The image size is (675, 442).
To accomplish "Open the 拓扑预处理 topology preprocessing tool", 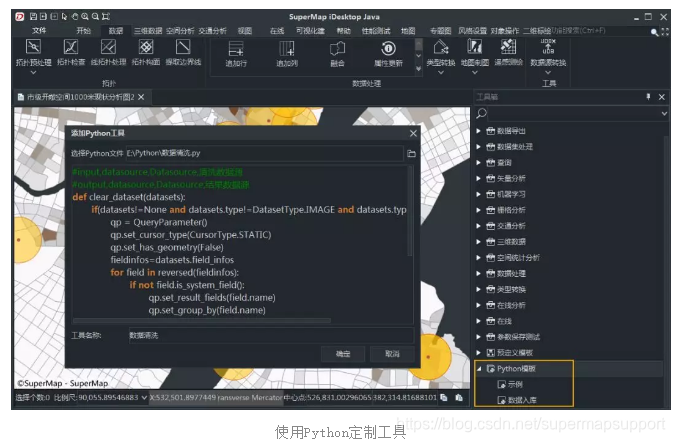I will point(33,52).
